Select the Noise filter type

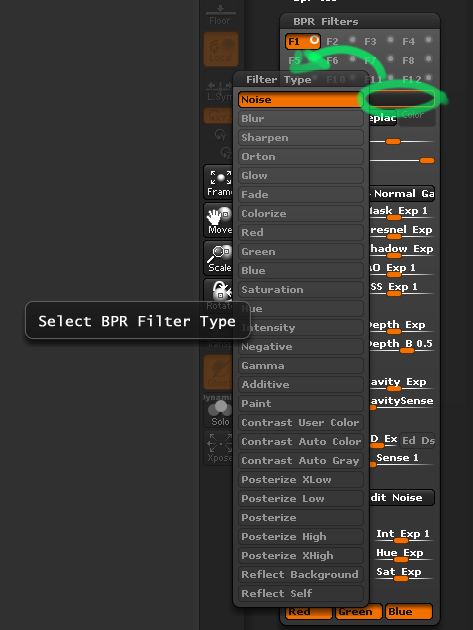pos(301,100)
